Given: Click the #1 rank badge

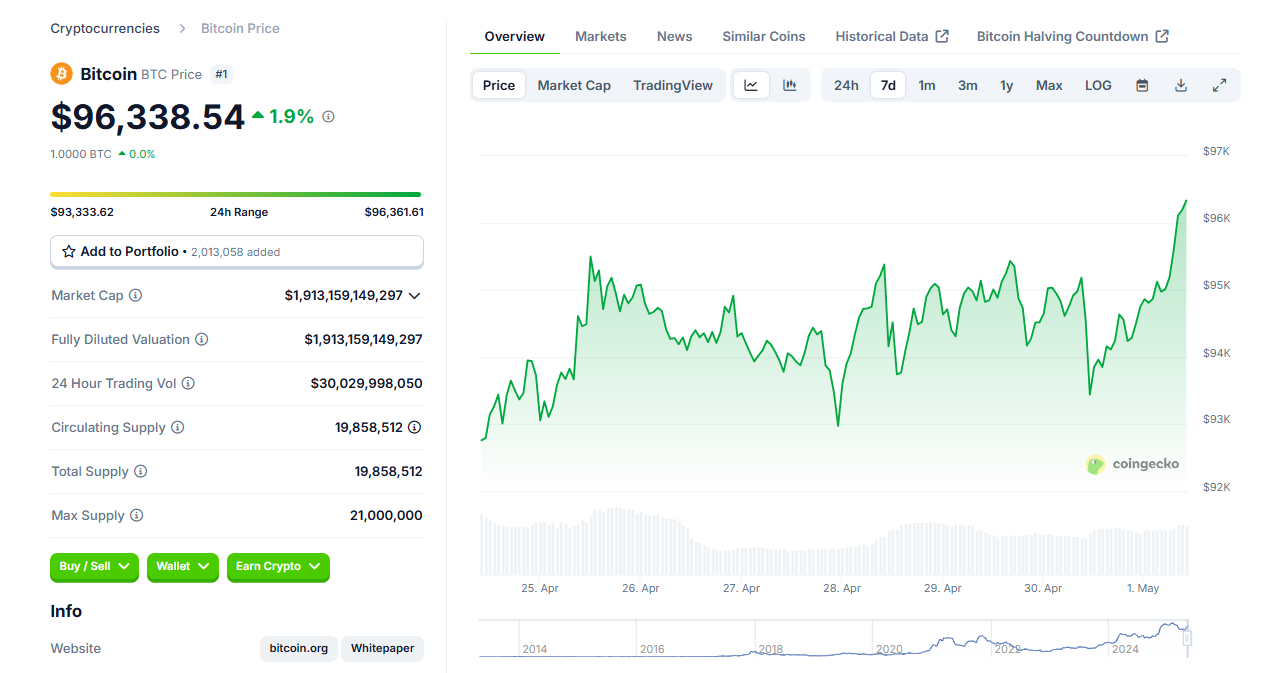Looking at the screenshot, I should pos(222,74).
